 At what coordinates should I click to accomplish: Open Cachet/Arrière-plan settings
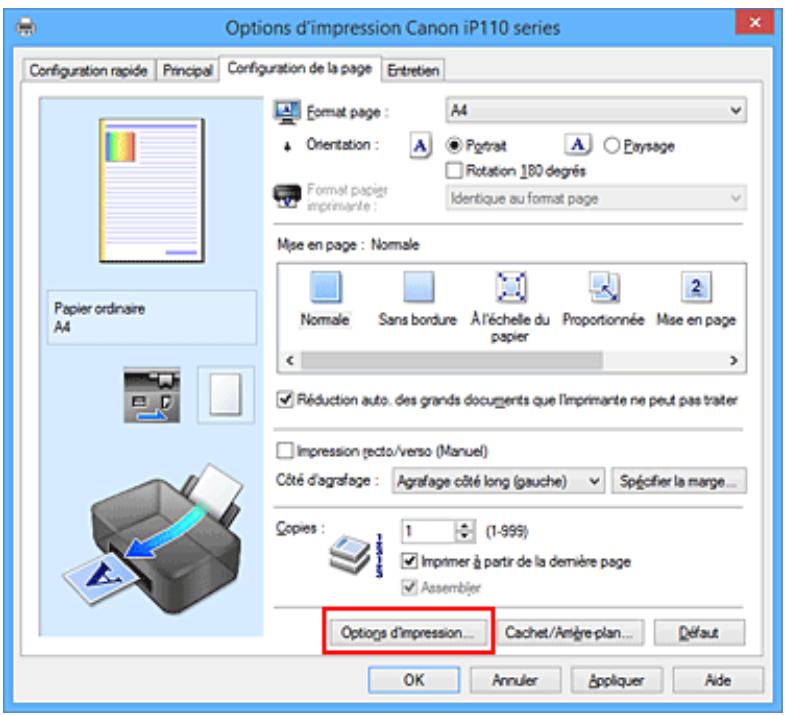pyautogui.click(x=570, y=633)
